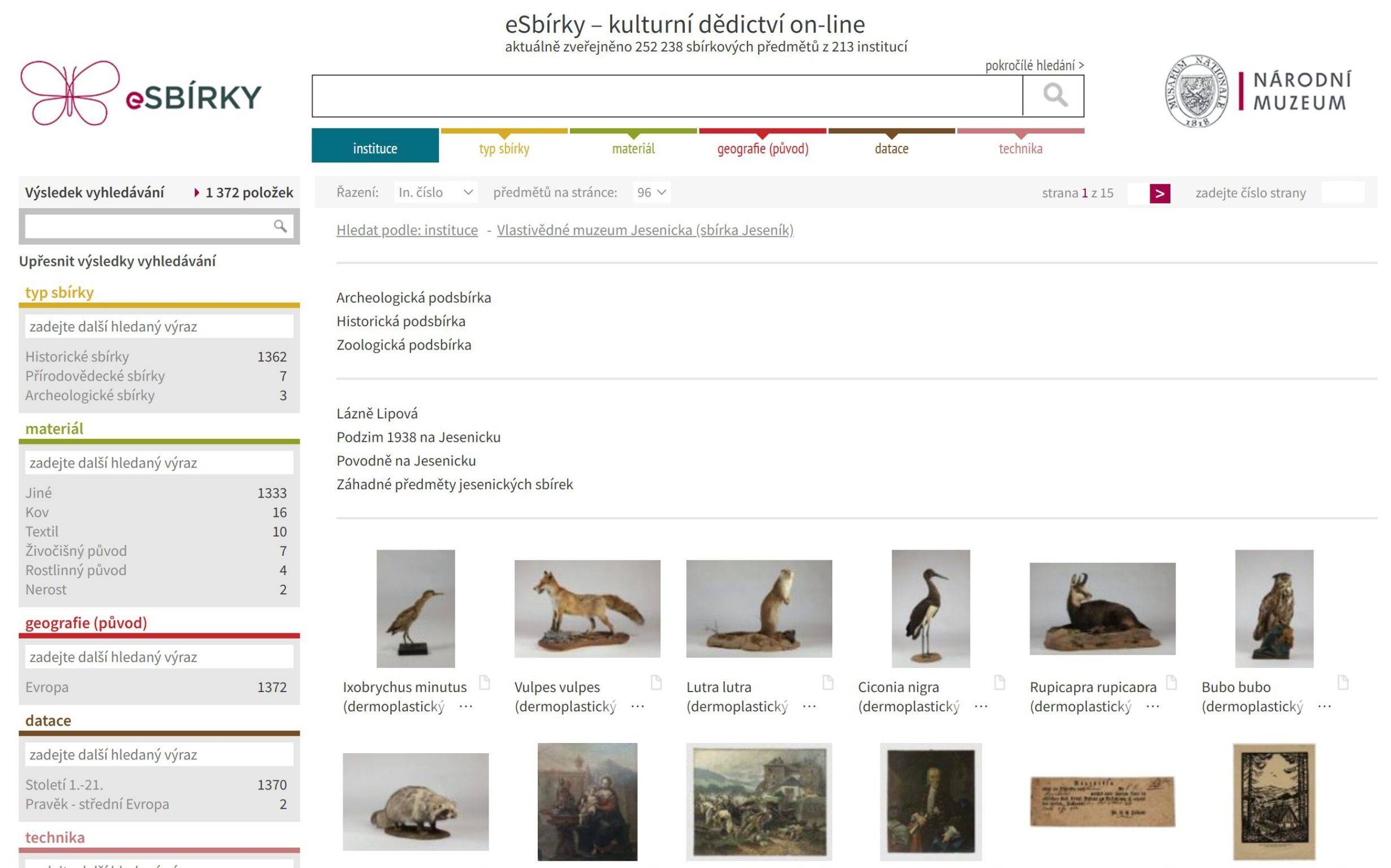Click the main search magnifier button
This screenshot has height=868, width=1391.
(x=1053, y=96)
